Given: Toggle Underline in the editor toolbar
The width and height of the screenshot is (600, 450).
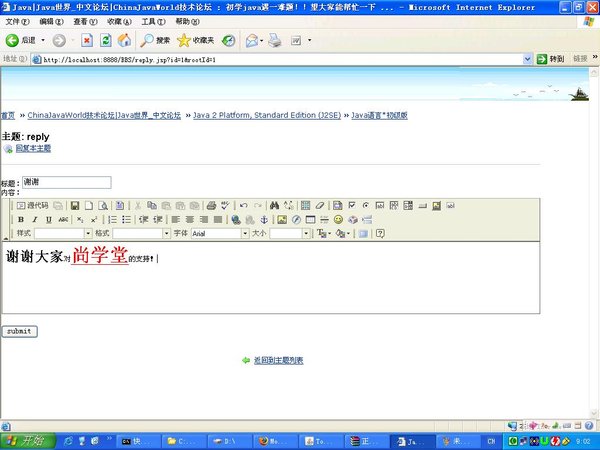Looking at the screenshot, I should [x=48, y=219].
